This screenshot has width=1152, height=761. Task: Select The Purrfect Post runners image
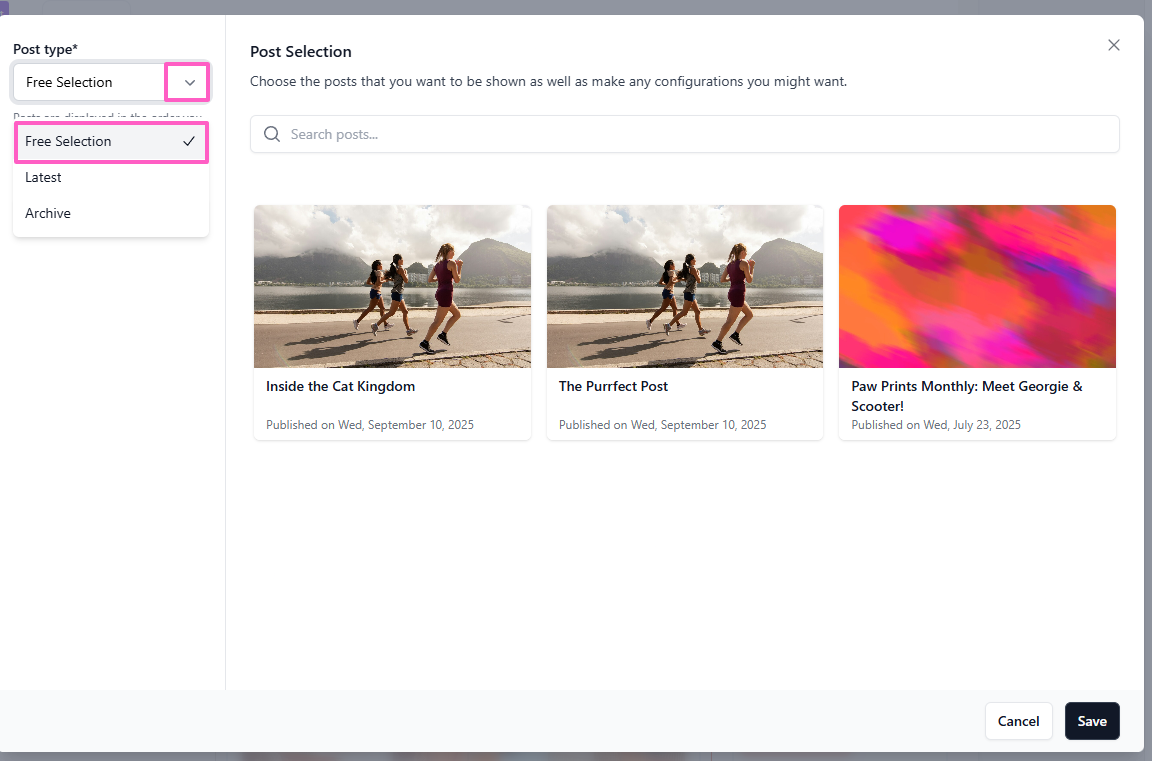(x=685, y=286)
